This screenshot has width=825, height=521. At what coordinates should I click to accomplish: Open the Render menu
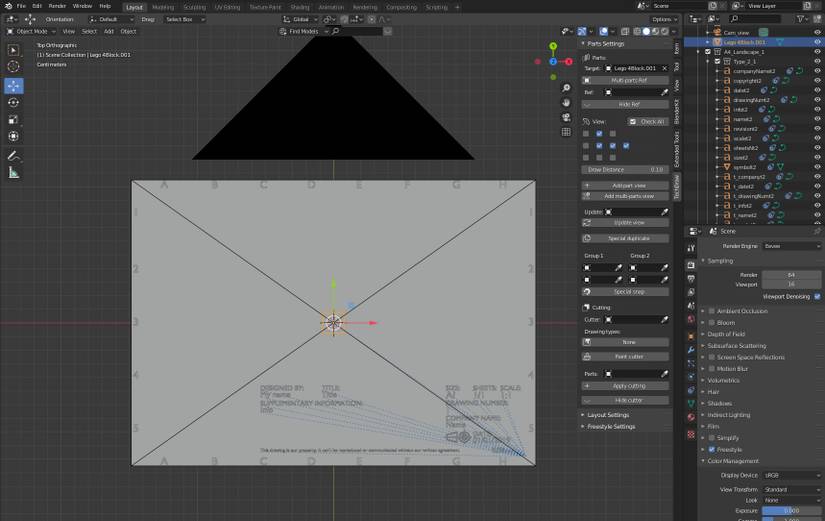tap(57, 6)
